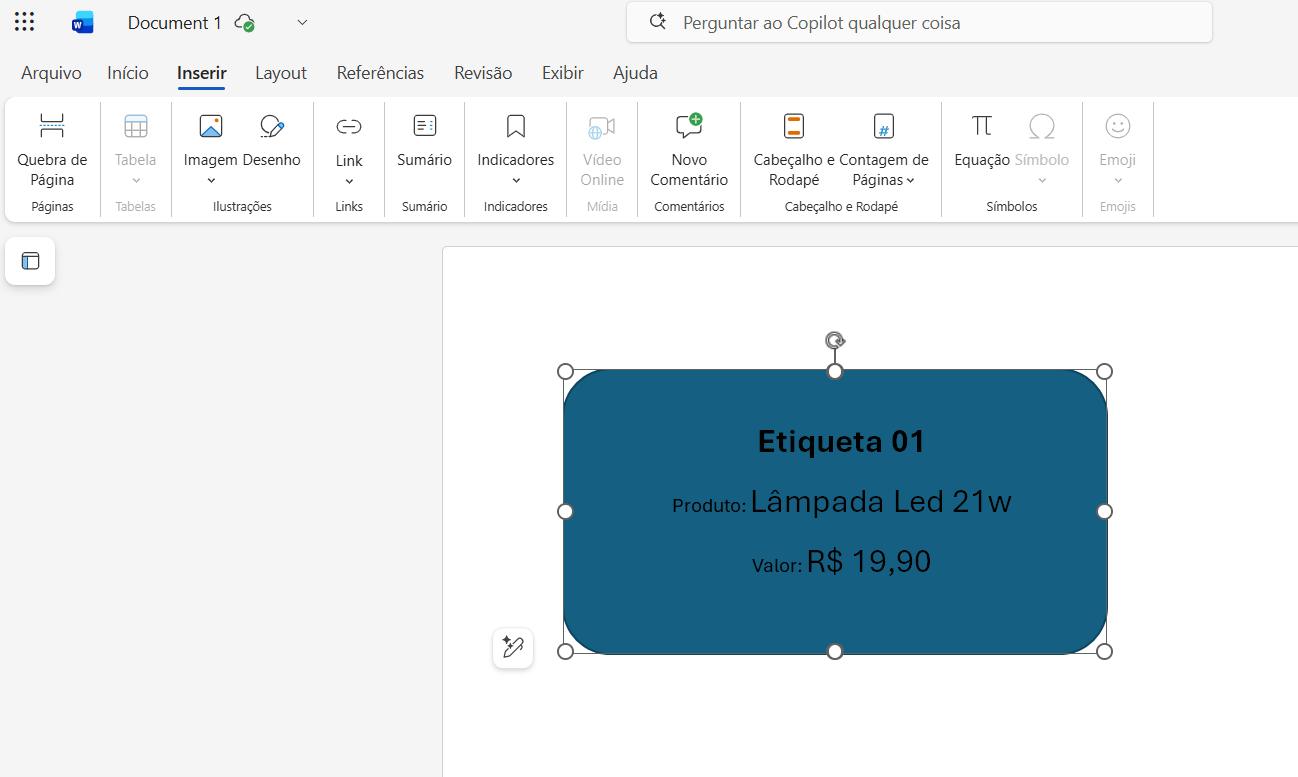Open the app launcher grid icon
This screenshot has width=1298, height=777.
tap(25, 22)
